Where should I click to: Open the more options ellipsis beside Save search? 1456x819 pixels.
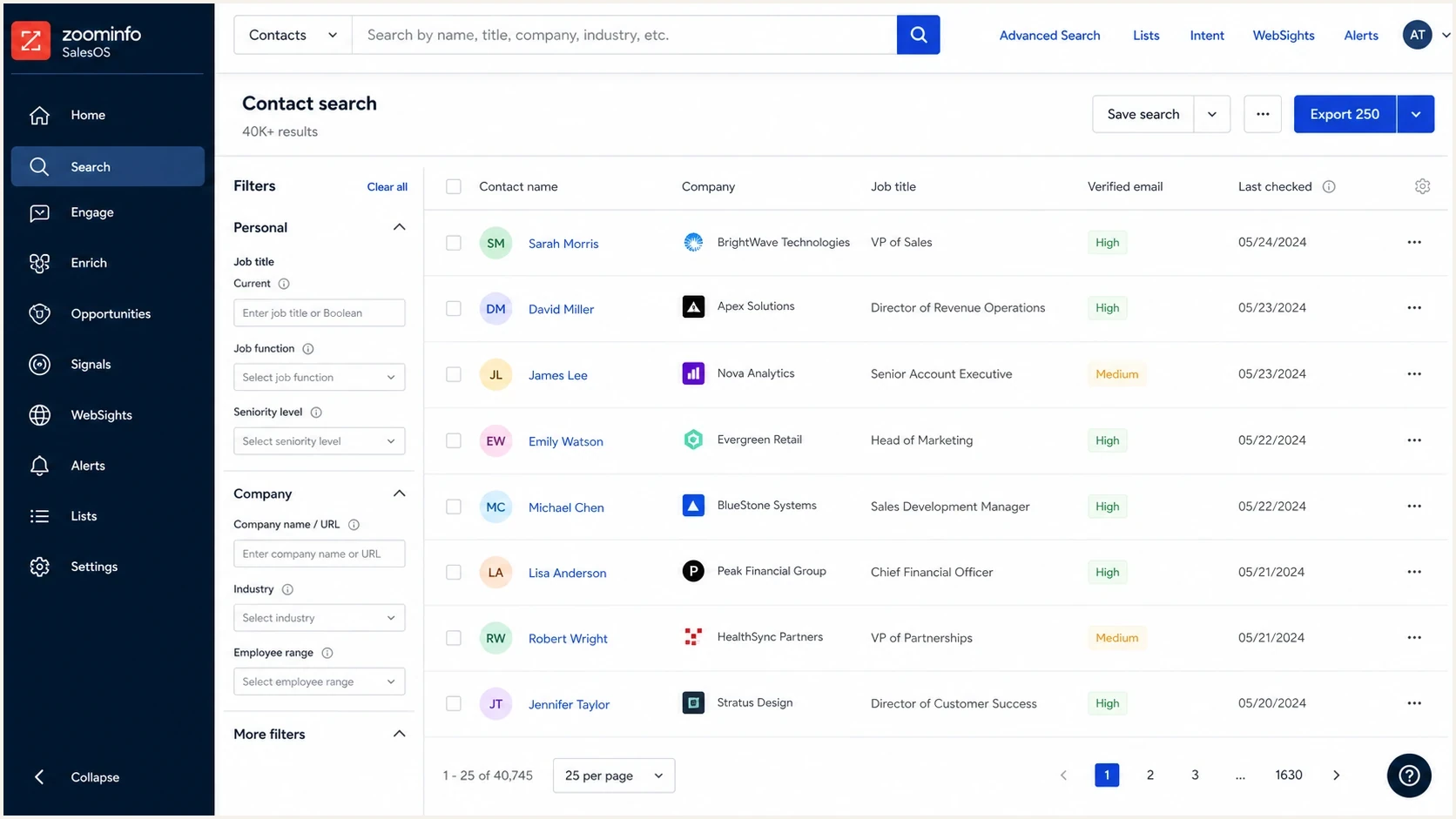(1263, 114)
